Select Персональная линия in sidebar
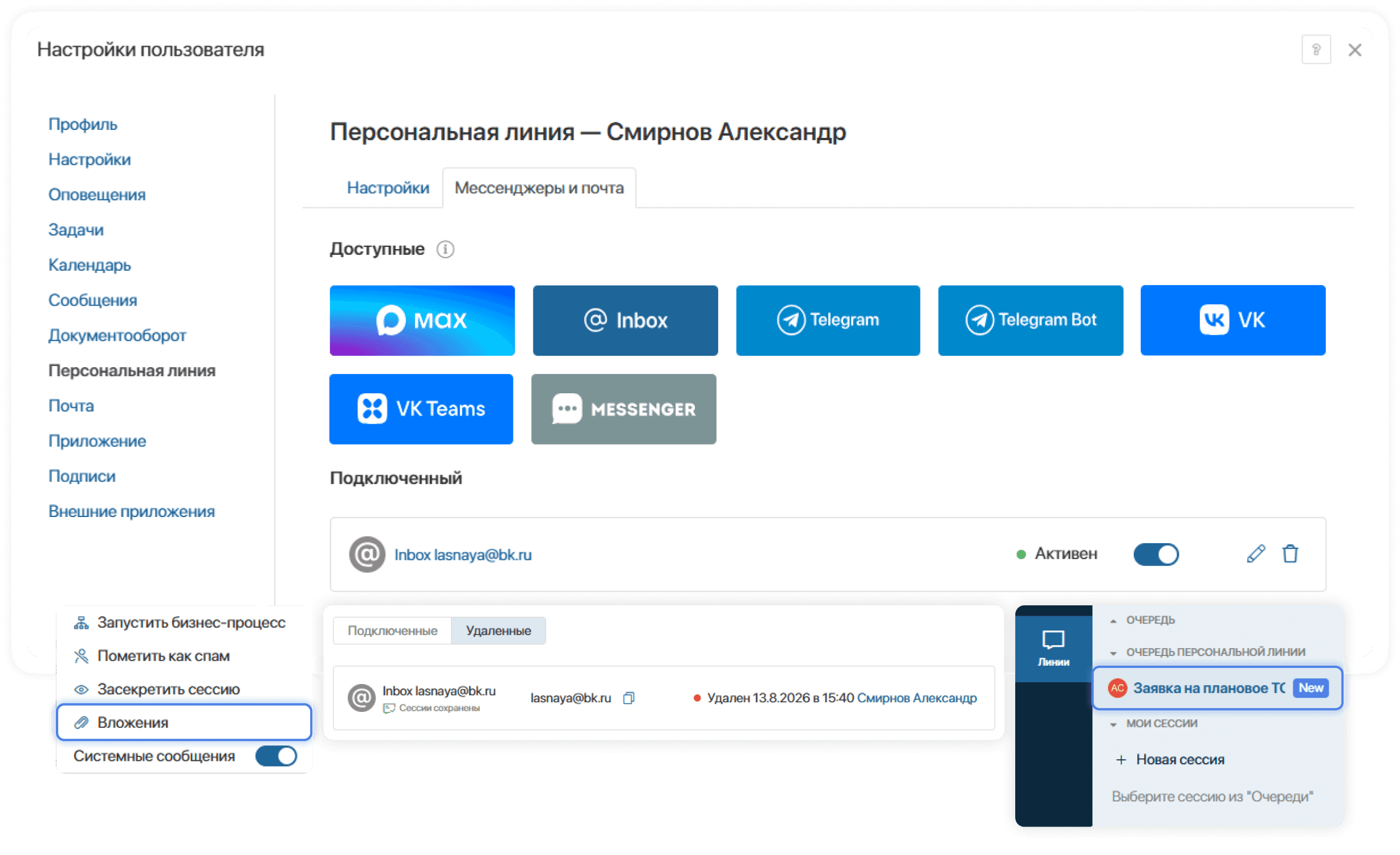The height and width of the screenshot is (855, 1400). tap(132, 370)
